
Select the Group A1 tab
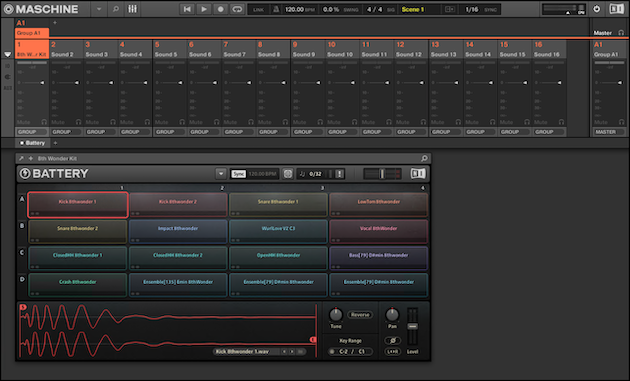point(32,33)
